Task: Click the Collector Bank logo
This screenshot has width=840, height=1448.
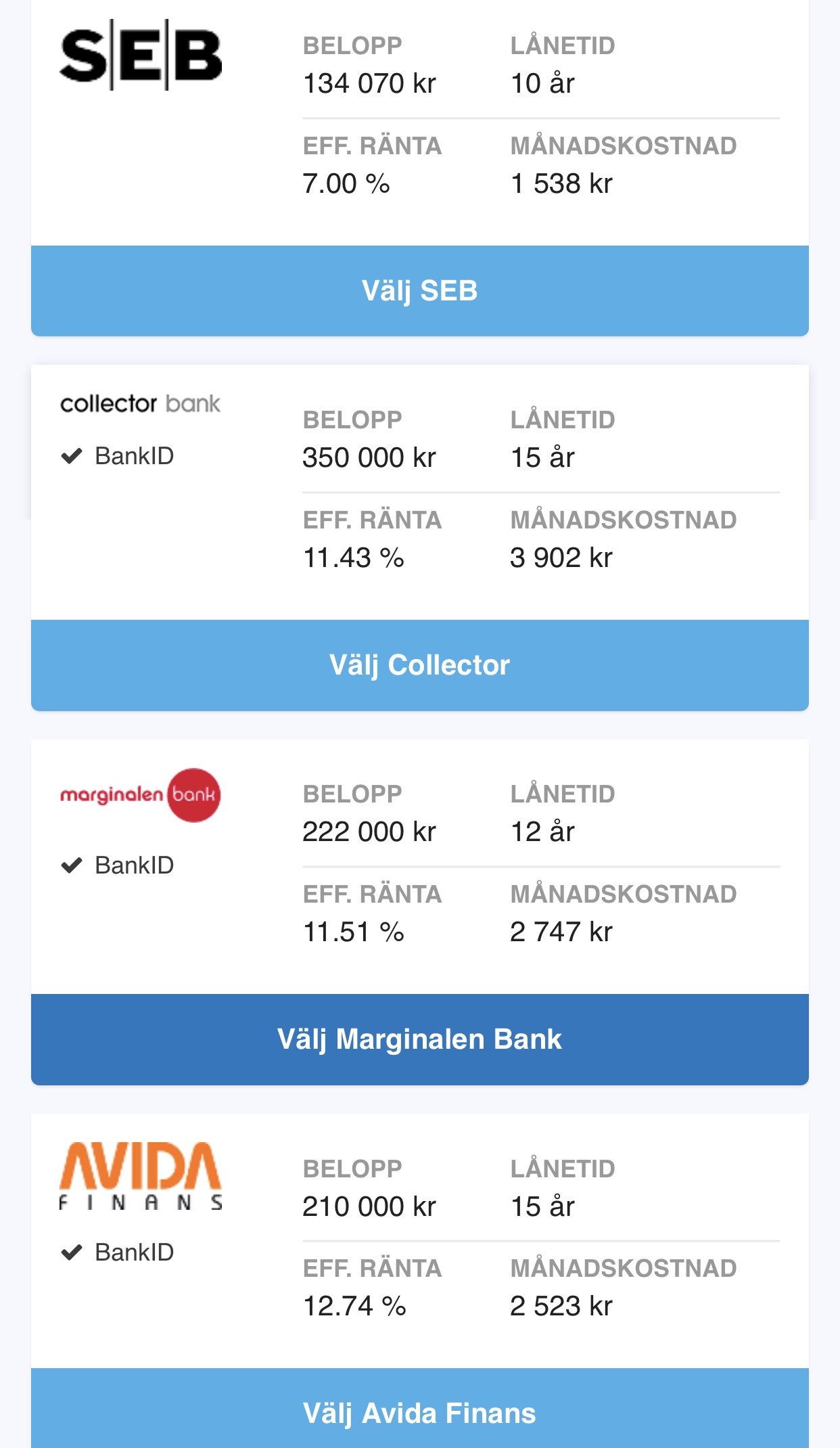Action: pyautogui.click(x=140, y=404)
